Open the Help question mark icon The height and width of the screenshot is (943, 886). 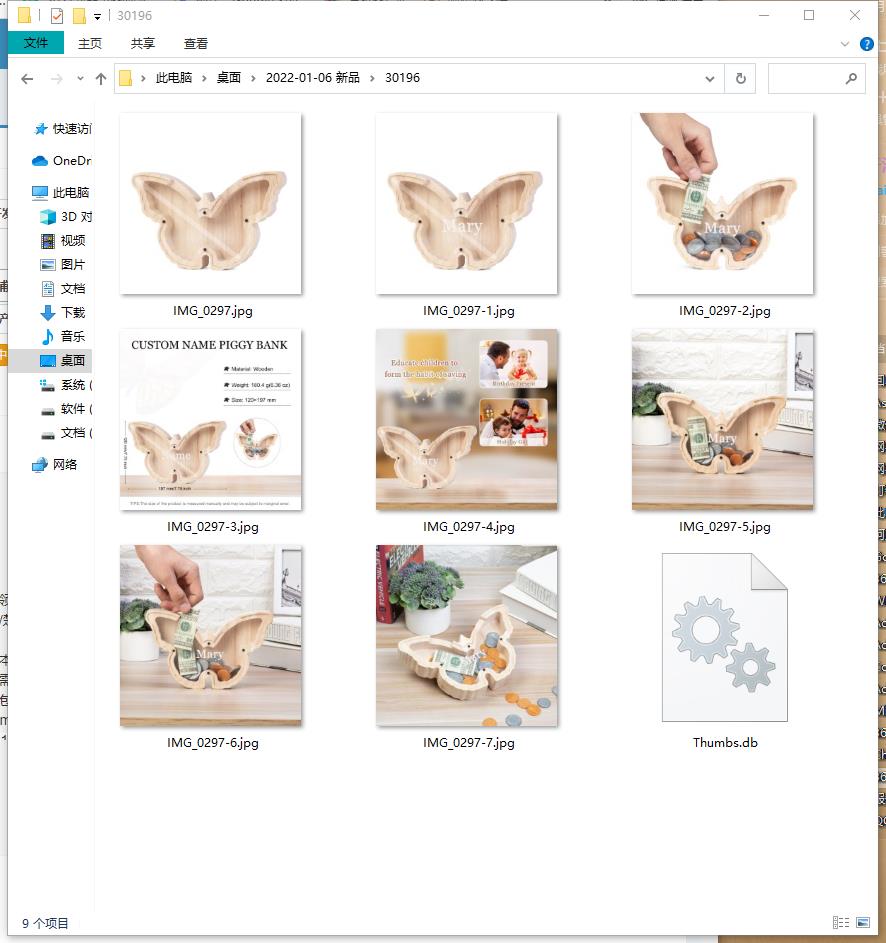point(866,44)
